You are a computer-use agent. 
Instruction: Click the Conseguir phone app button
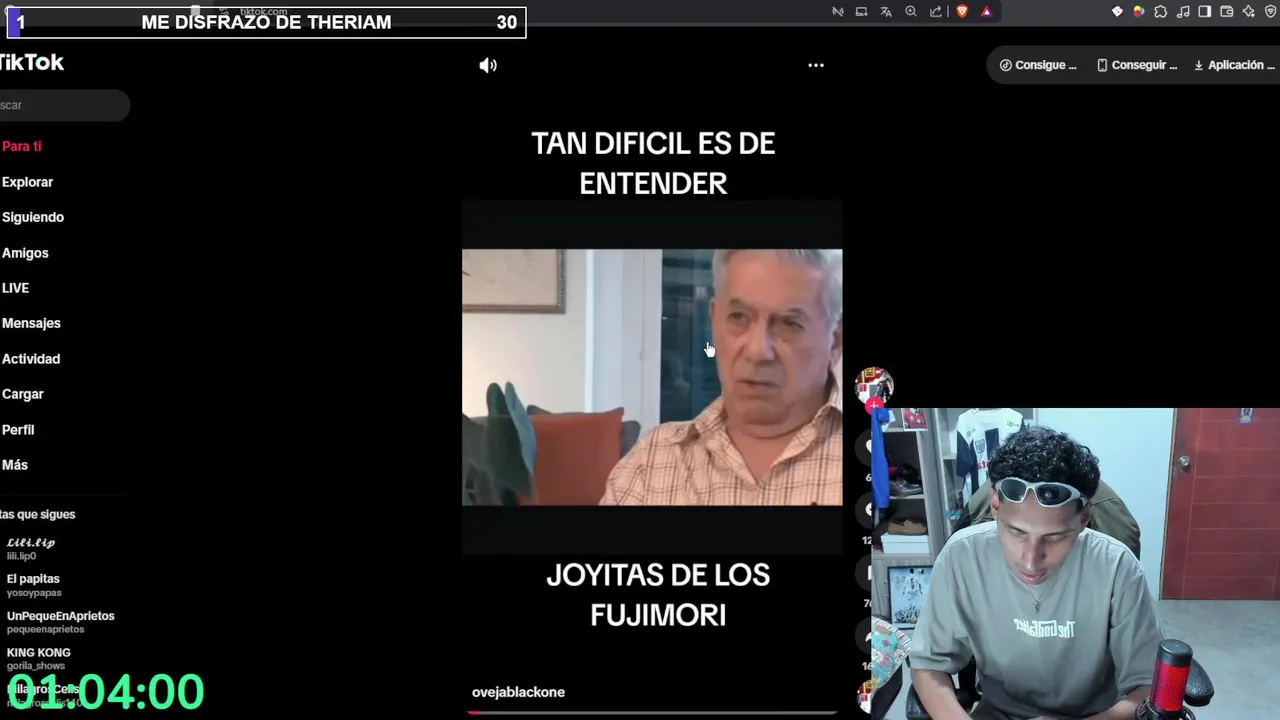[x=1137, y=65]
